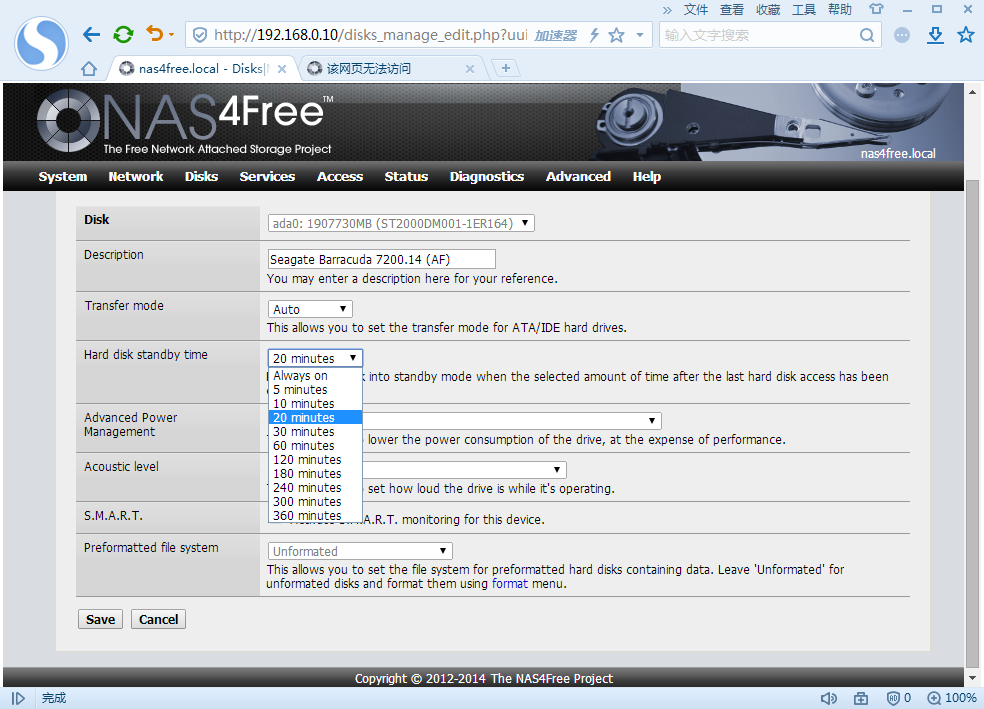Screen dimensions: 984x709
Task: Select 360 minutes standby option
Action: pos(315,516)
